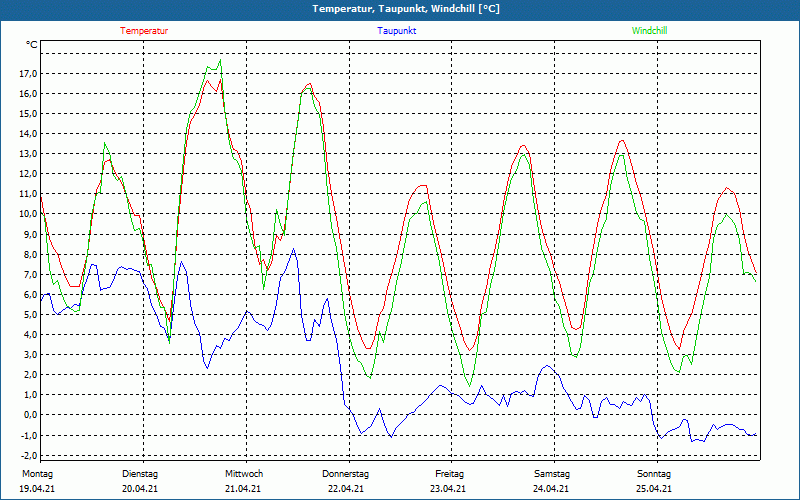Viewport: 800px width, 500px height.
Task: Click the 12,0 y-axis value
Action: pos(28,173)
